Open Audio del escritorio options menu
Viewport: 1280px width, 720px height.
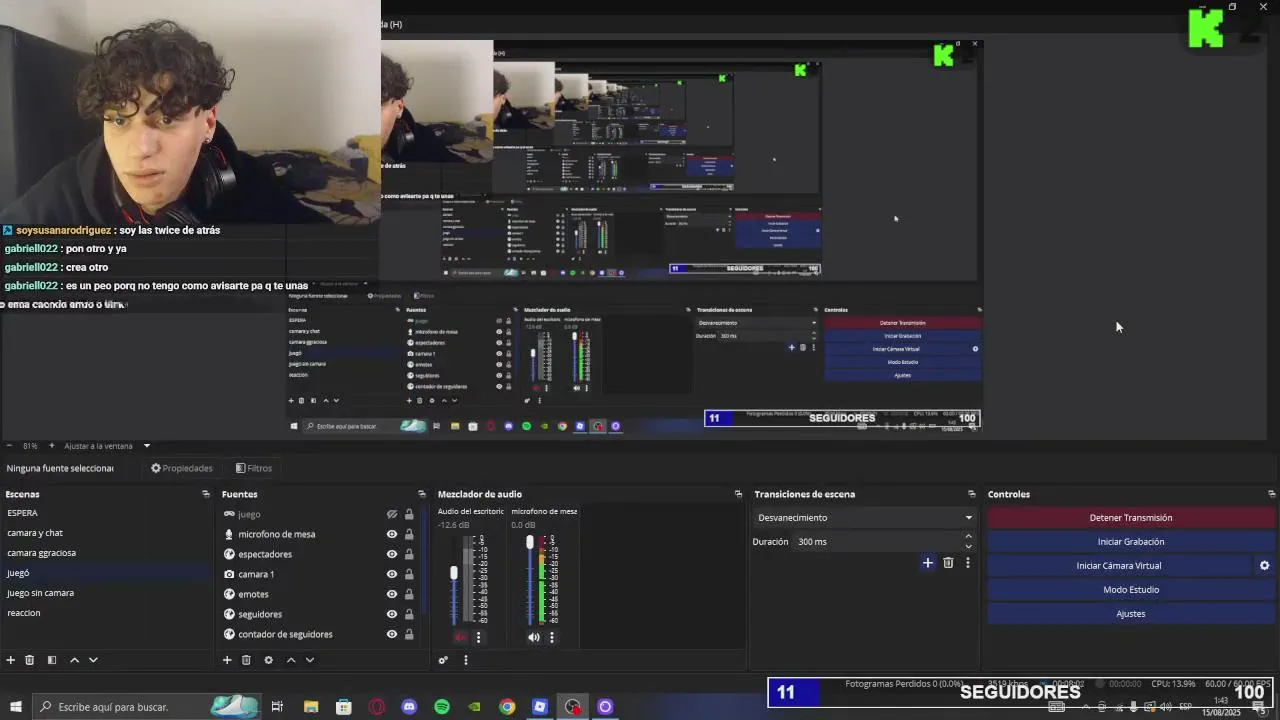coord(478,637)
